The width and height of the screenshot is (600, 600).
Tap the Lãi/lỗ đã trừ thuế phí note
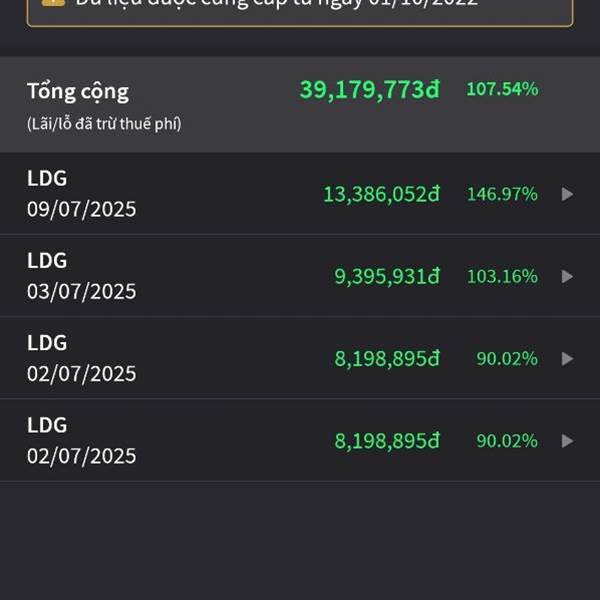[x=104, y=124]
